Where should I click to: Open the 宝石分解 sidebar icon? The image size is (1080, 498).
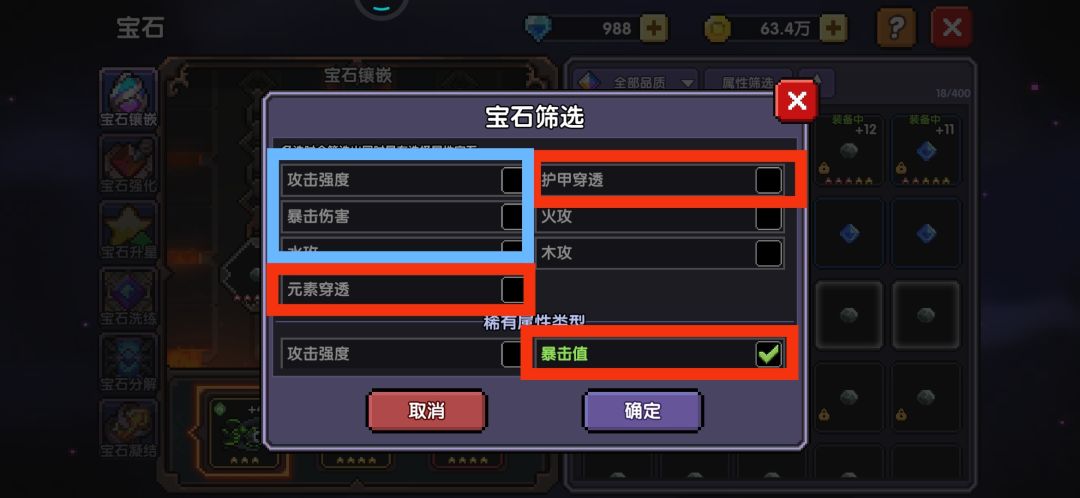pos(128,363)
